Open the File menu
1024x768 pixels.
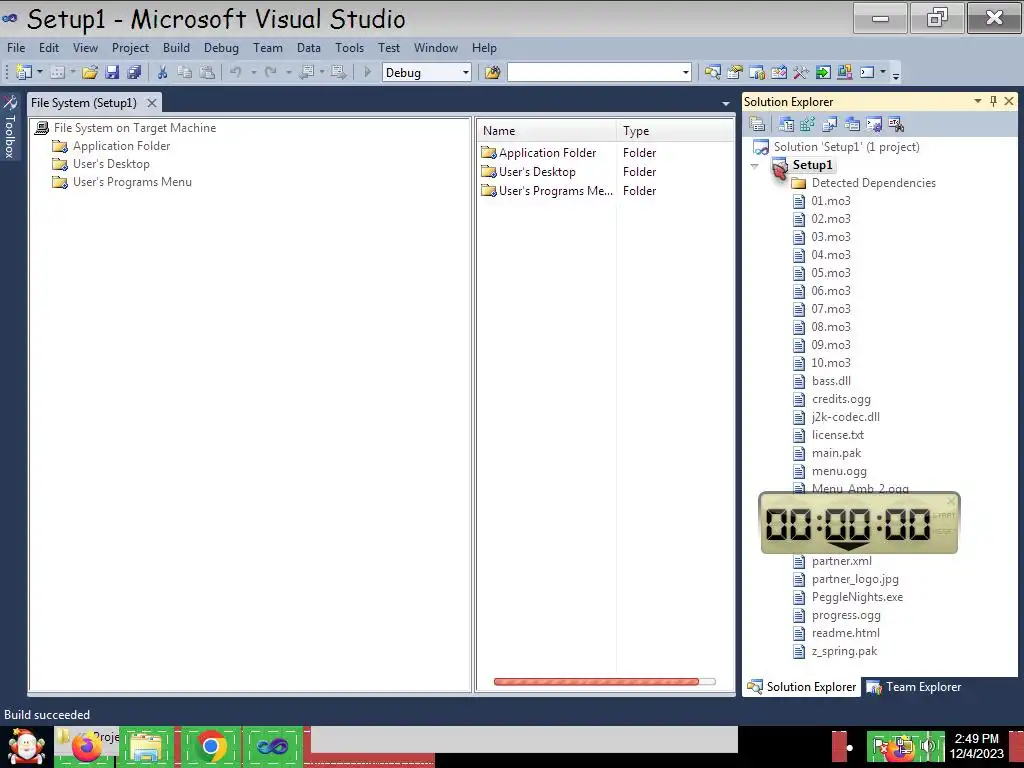point(16,48)
